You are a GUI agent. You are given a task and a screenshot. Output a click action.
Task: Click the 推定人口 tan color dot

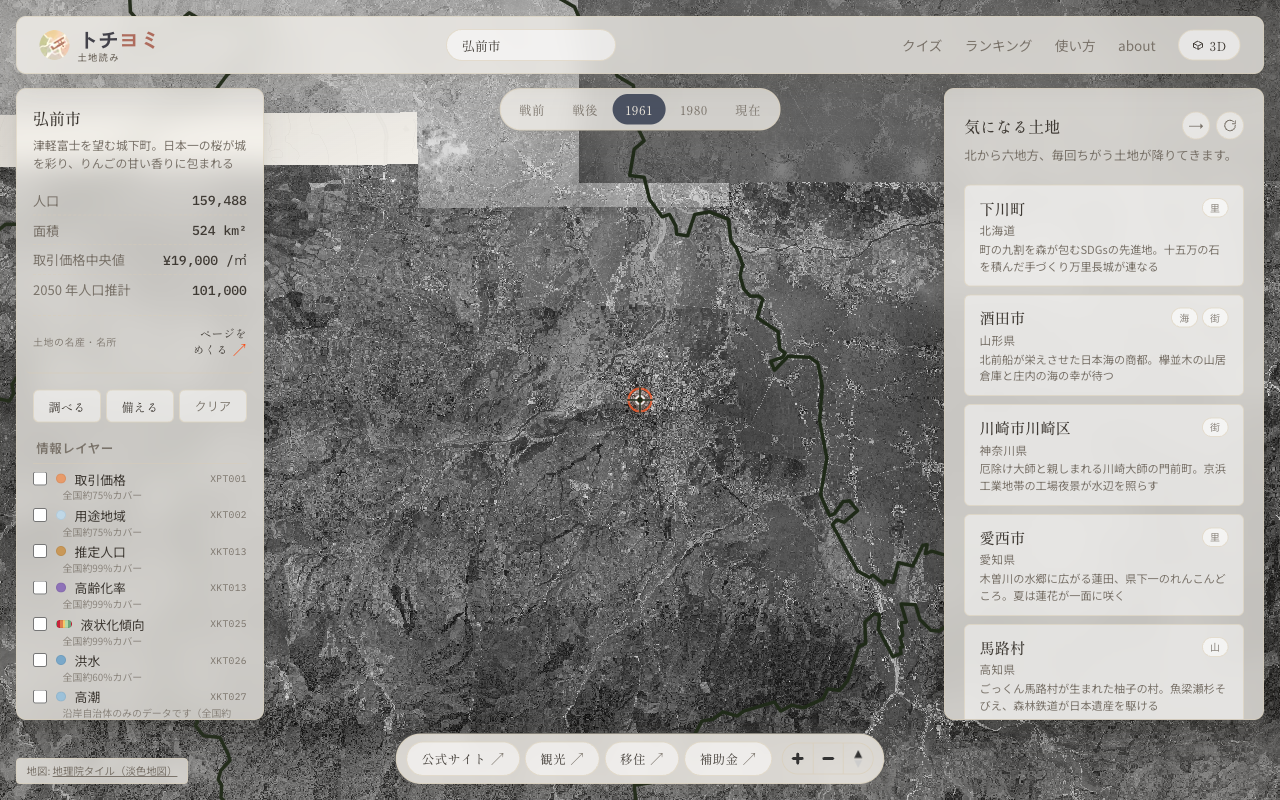61,551
